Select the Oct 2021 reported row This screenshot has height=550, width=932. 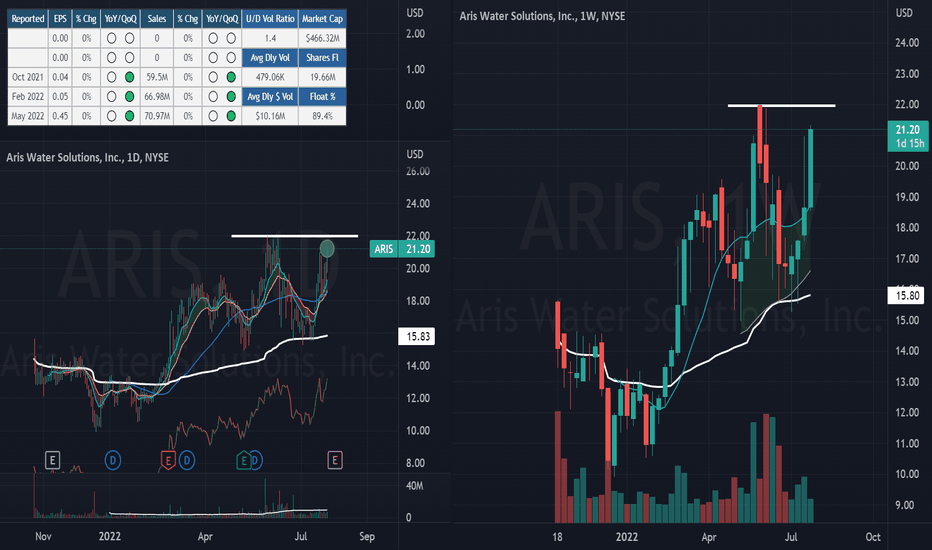click(x=28, y=77)
